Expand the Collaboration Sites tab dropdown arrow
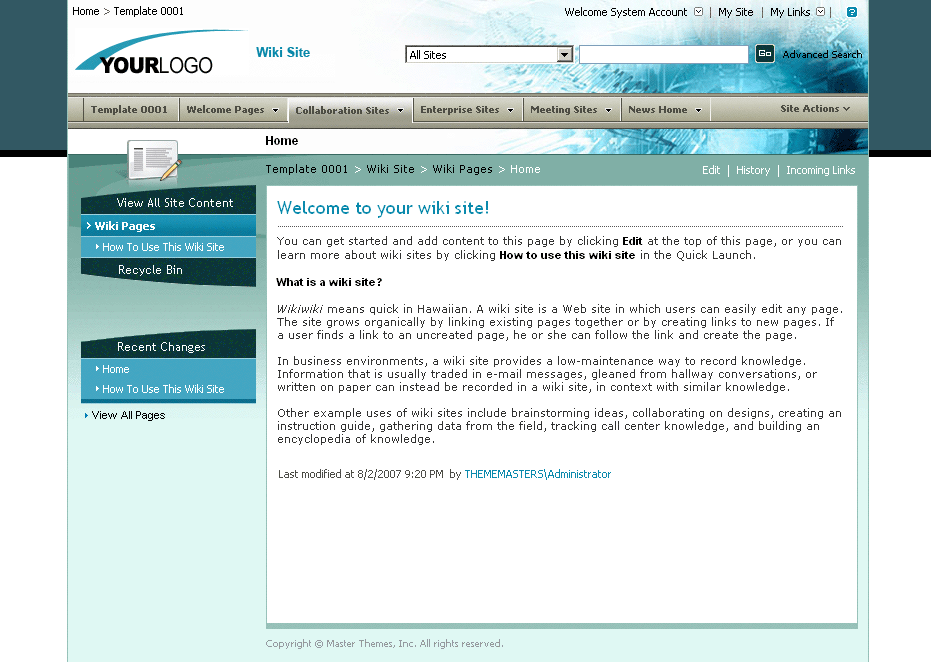931x662 pixels. [x=400, y=110]
